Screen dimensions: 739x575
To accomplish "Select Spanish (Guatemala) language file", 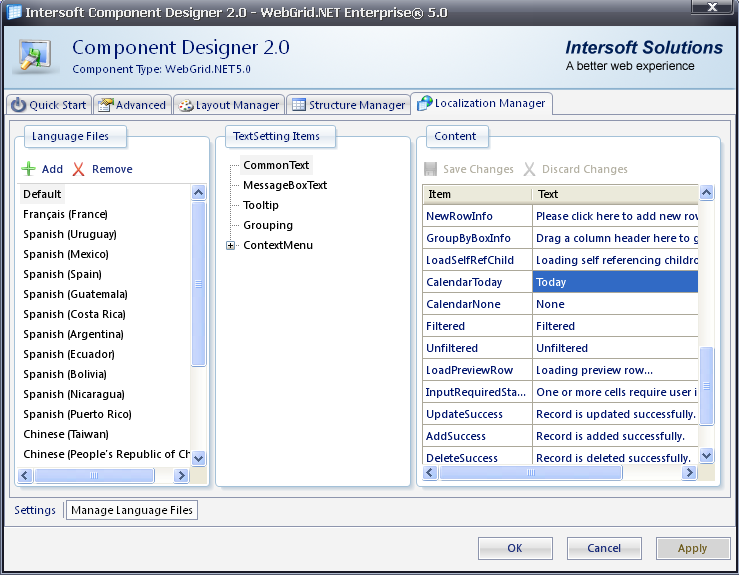I will tap(75, 294).
